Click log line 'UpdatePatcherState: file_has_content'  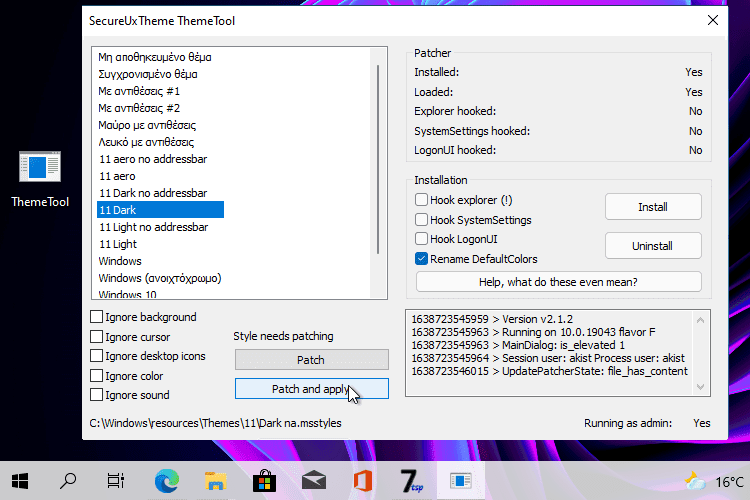coord(550,371)
